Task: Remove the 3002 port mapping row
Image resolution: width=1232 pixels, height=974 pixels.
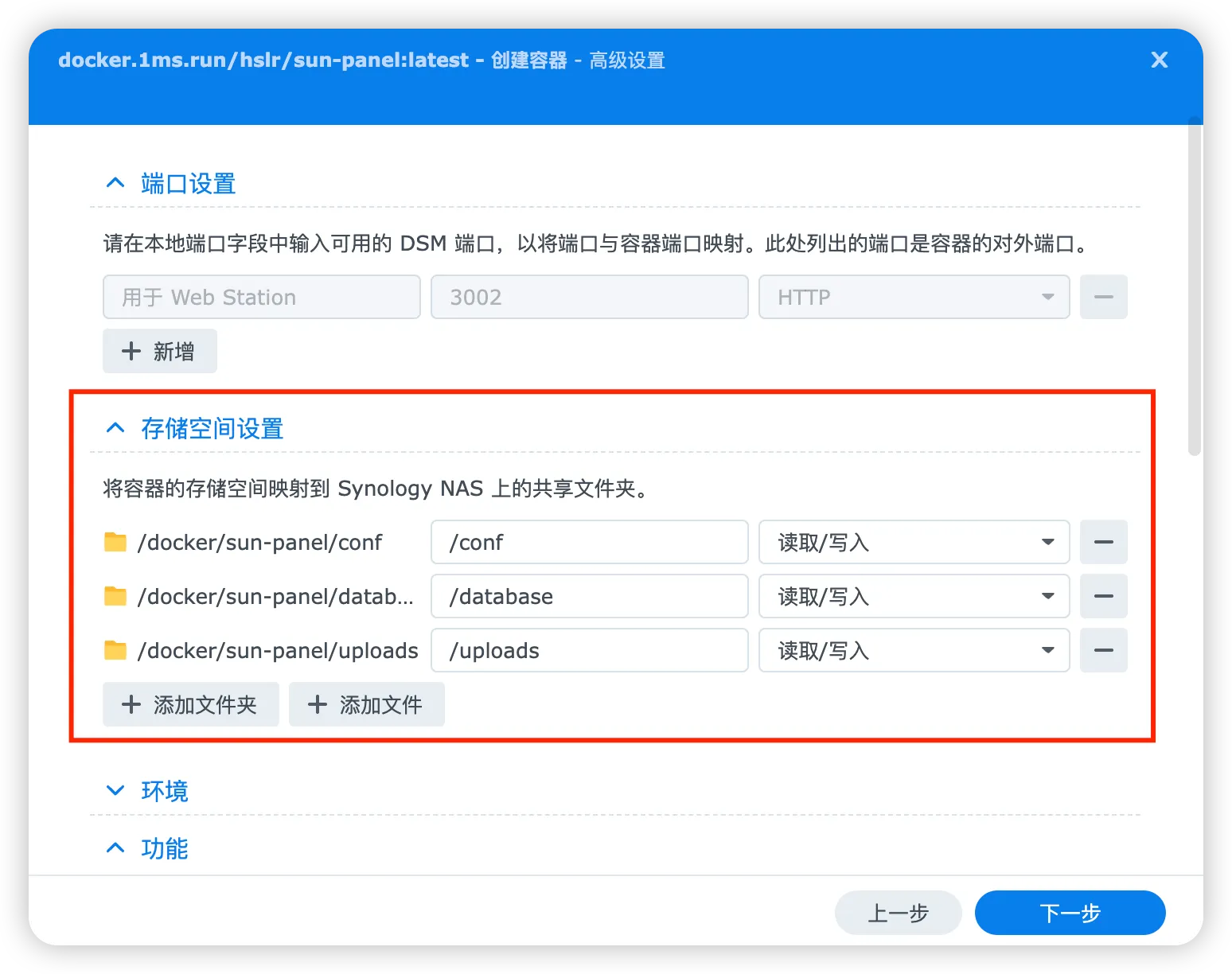Action: (x=1103, y=297)
